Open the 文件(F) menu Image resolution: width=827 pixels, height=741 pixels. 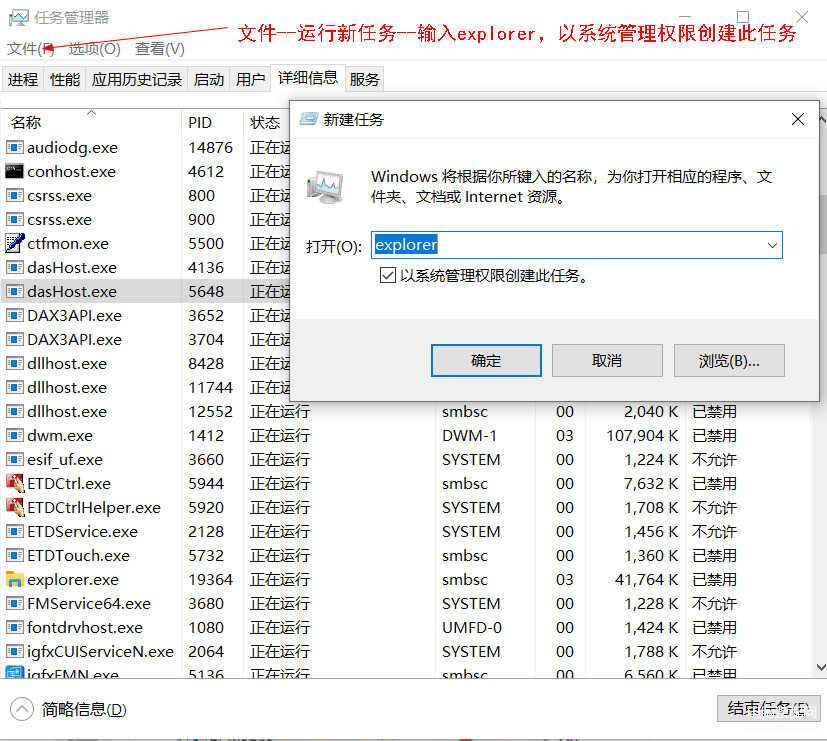(x=31, y=49)
